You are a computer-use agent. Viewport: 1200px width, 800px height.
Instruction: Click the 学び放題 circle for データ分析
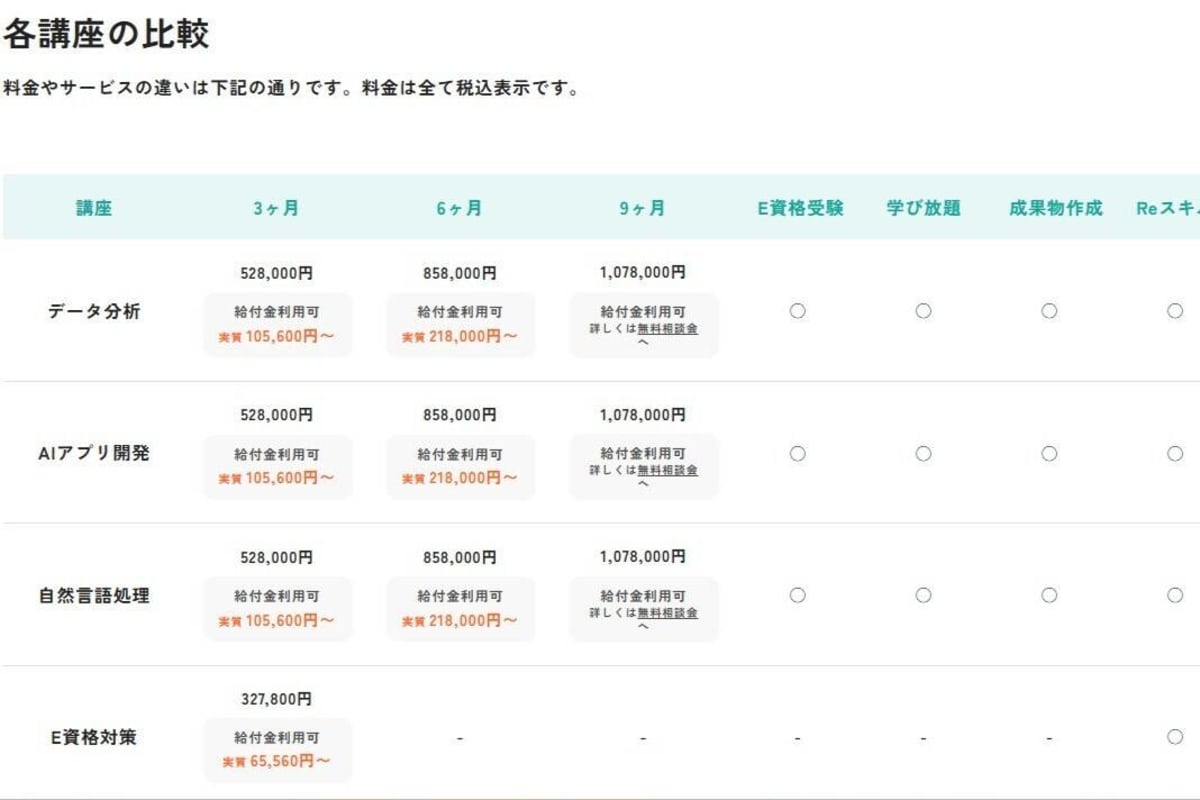coord(923,311)
